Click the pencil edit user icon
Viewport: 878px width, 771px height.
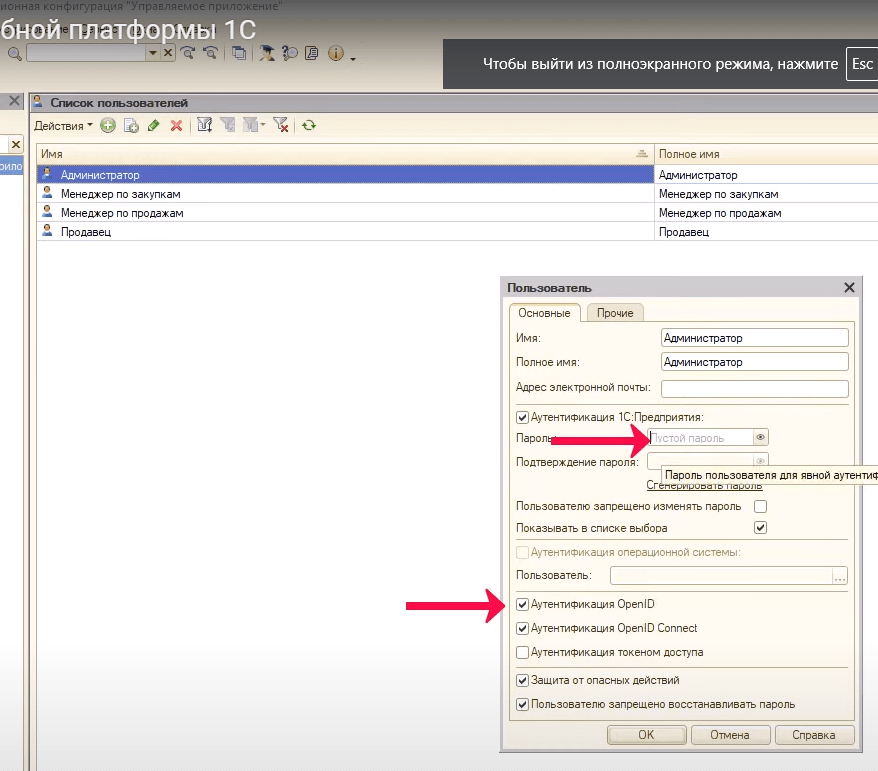153,126
